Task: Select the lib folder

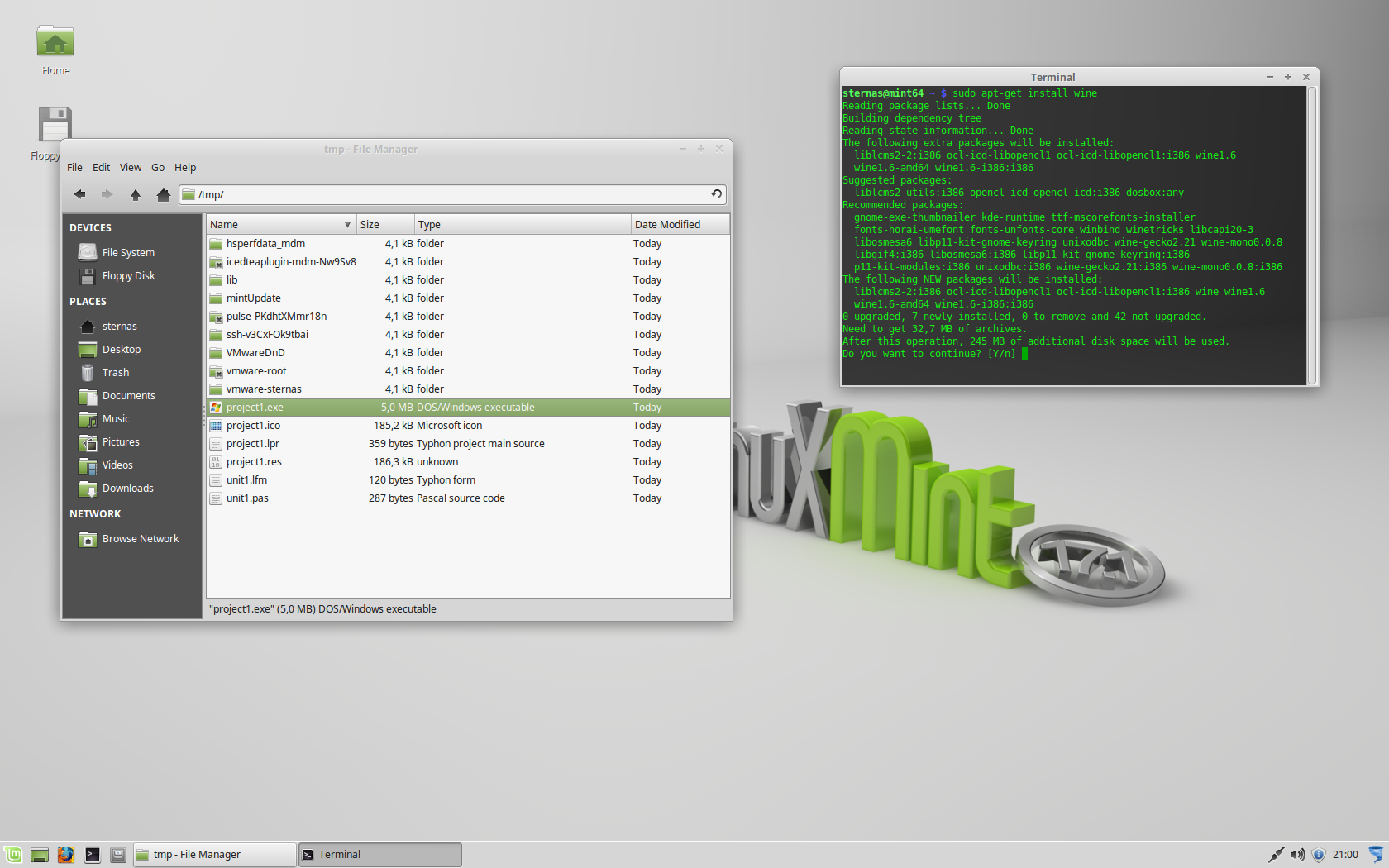Action: pos(468,279)
